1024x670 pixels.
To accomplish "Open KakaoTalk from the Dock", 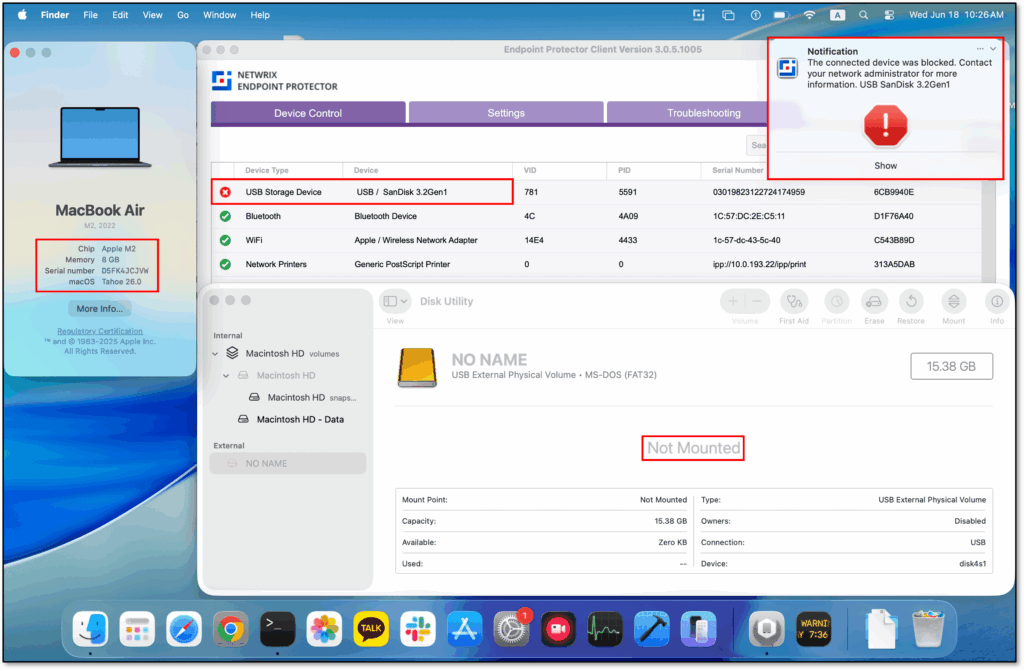I will (x=371, y=630).
